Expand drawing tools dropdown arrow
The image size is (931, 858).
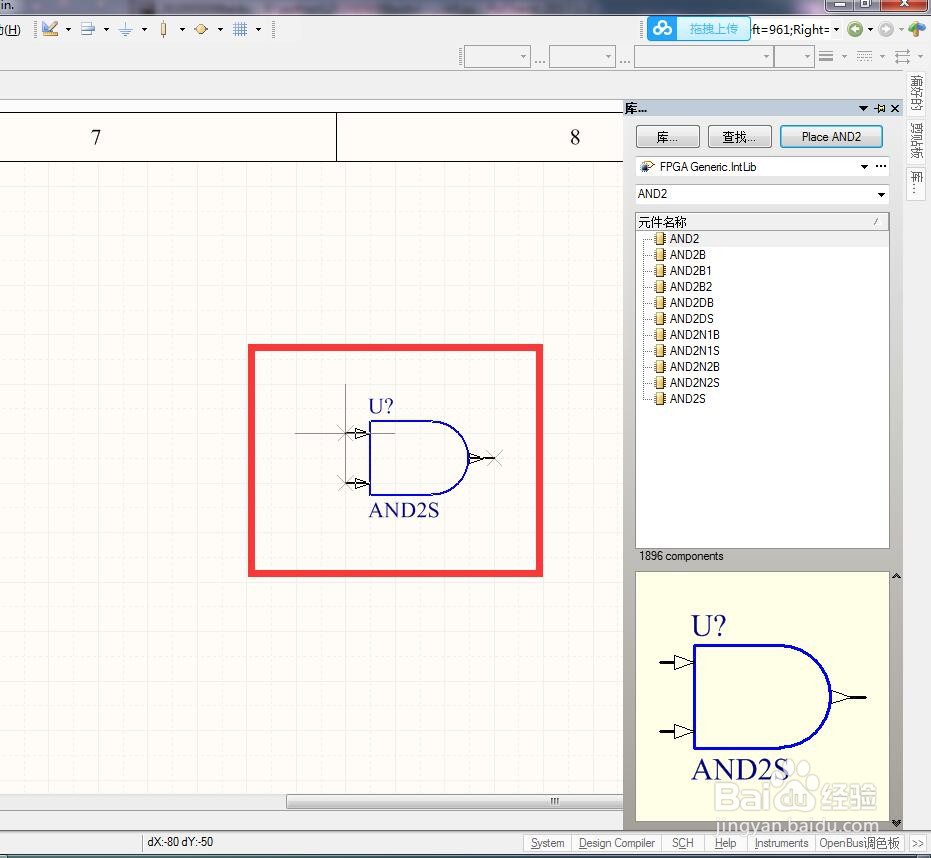[68, 29]
